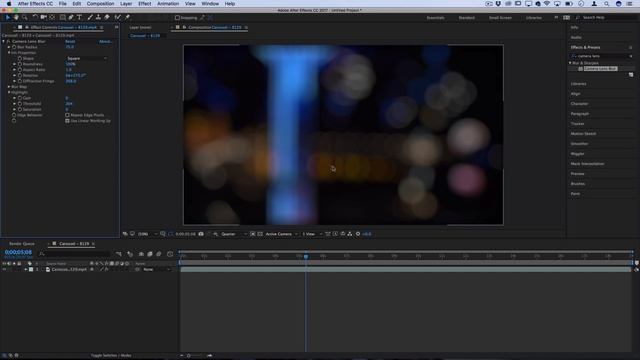Select the Clone Stamp tool
Screen dimensions: 640x360
[98, 18]
